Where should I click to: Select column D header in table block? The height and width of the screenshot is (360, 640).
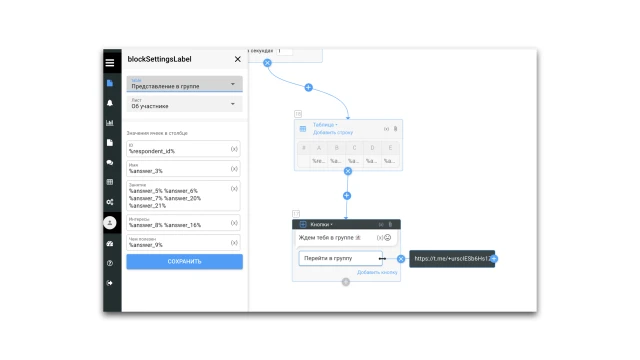click(x=372, y=148)
